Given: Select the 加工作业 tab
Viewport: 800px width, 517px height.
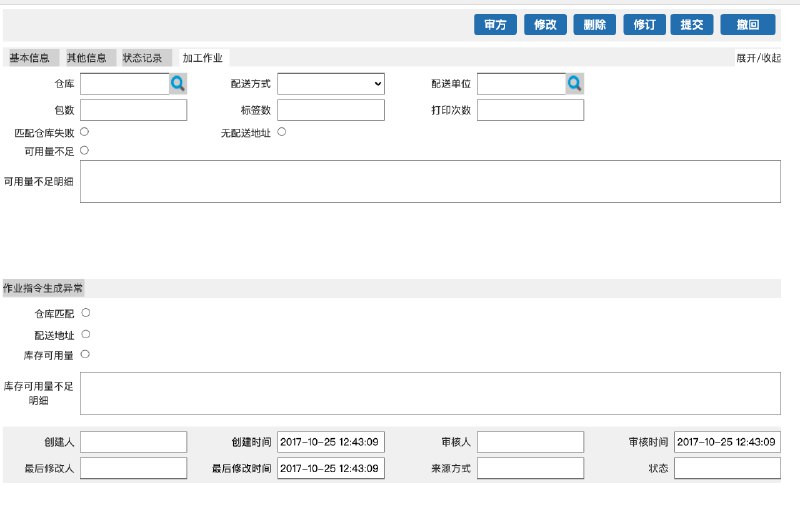Looking at the screenshot, I should (203, 58).
